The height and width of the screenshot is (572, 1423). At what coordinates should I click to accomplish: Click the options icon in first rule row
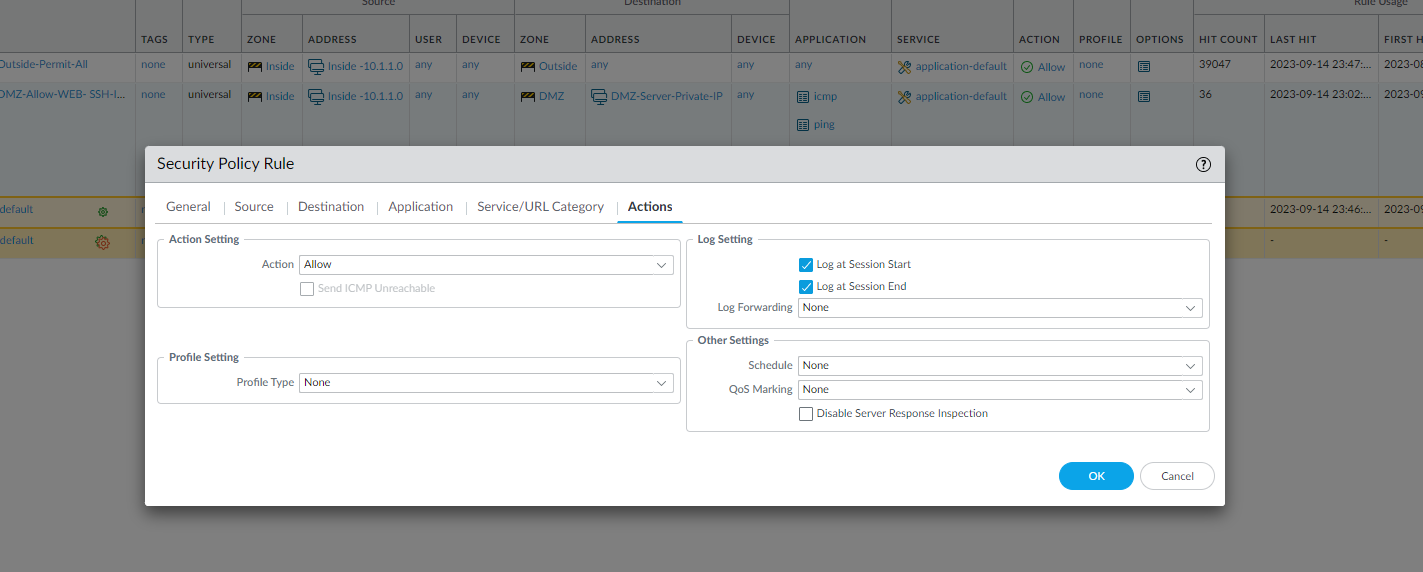1144,67
